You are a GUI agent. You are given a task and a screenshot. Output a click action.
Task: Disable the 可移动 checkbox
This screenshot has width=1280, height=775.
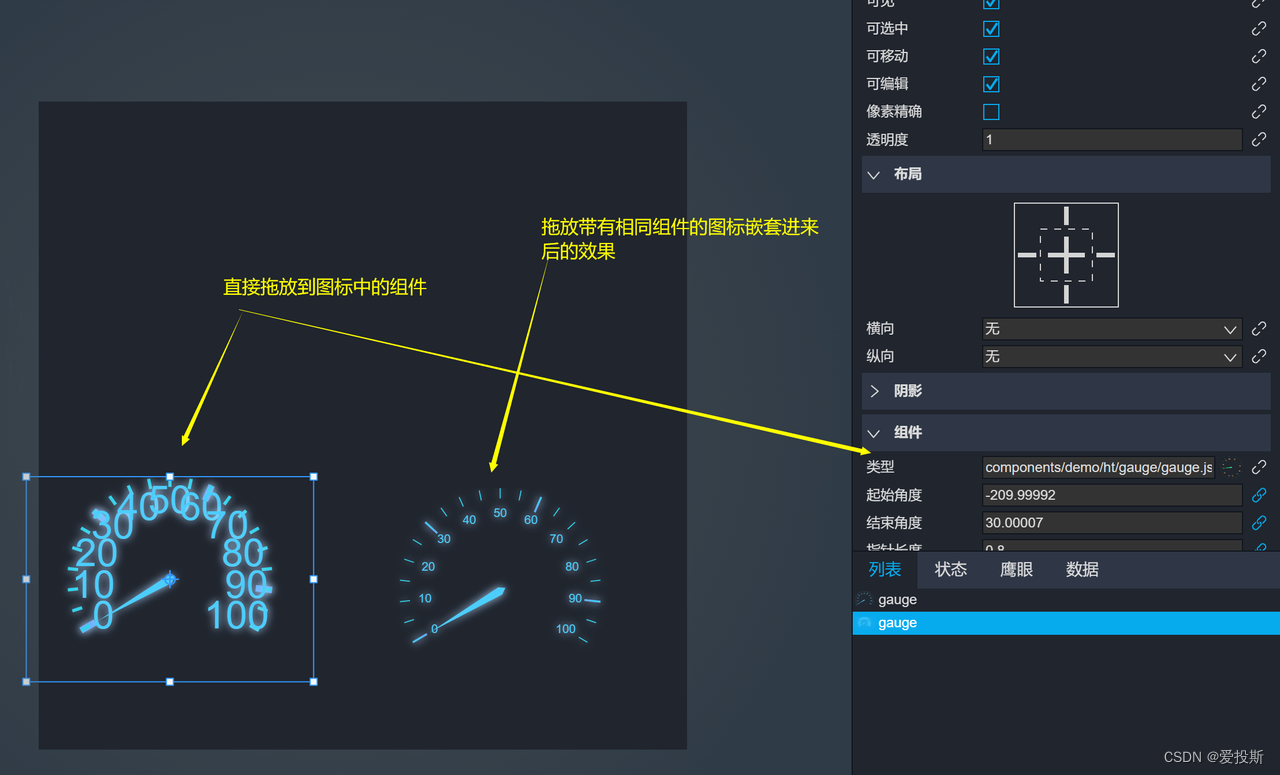[x=990, y=56]
